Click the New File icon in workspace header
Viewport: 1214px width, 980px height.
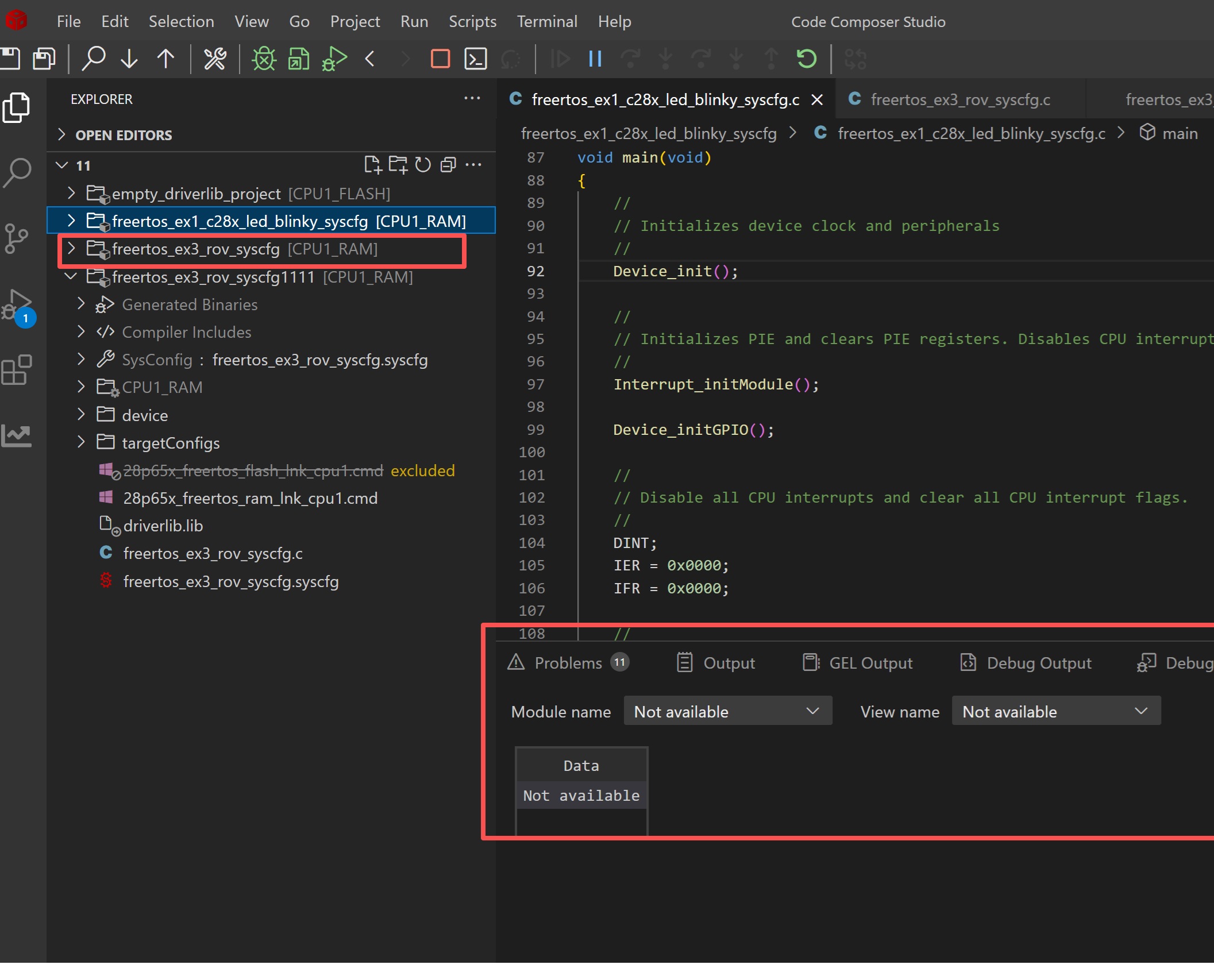(x=373, y=165)
